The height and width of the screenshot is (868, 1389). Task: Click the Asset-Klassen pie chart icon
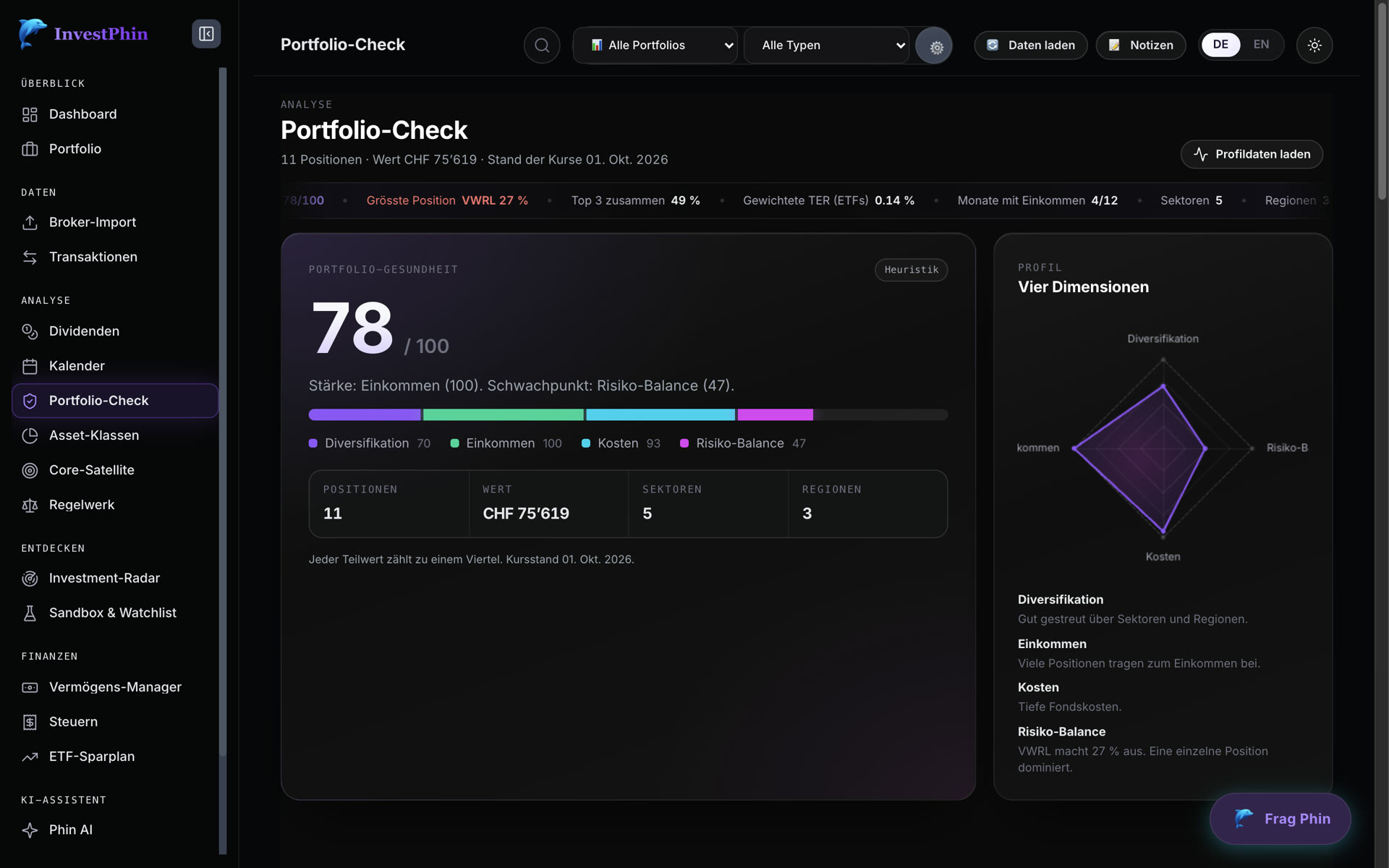point(30,435)
